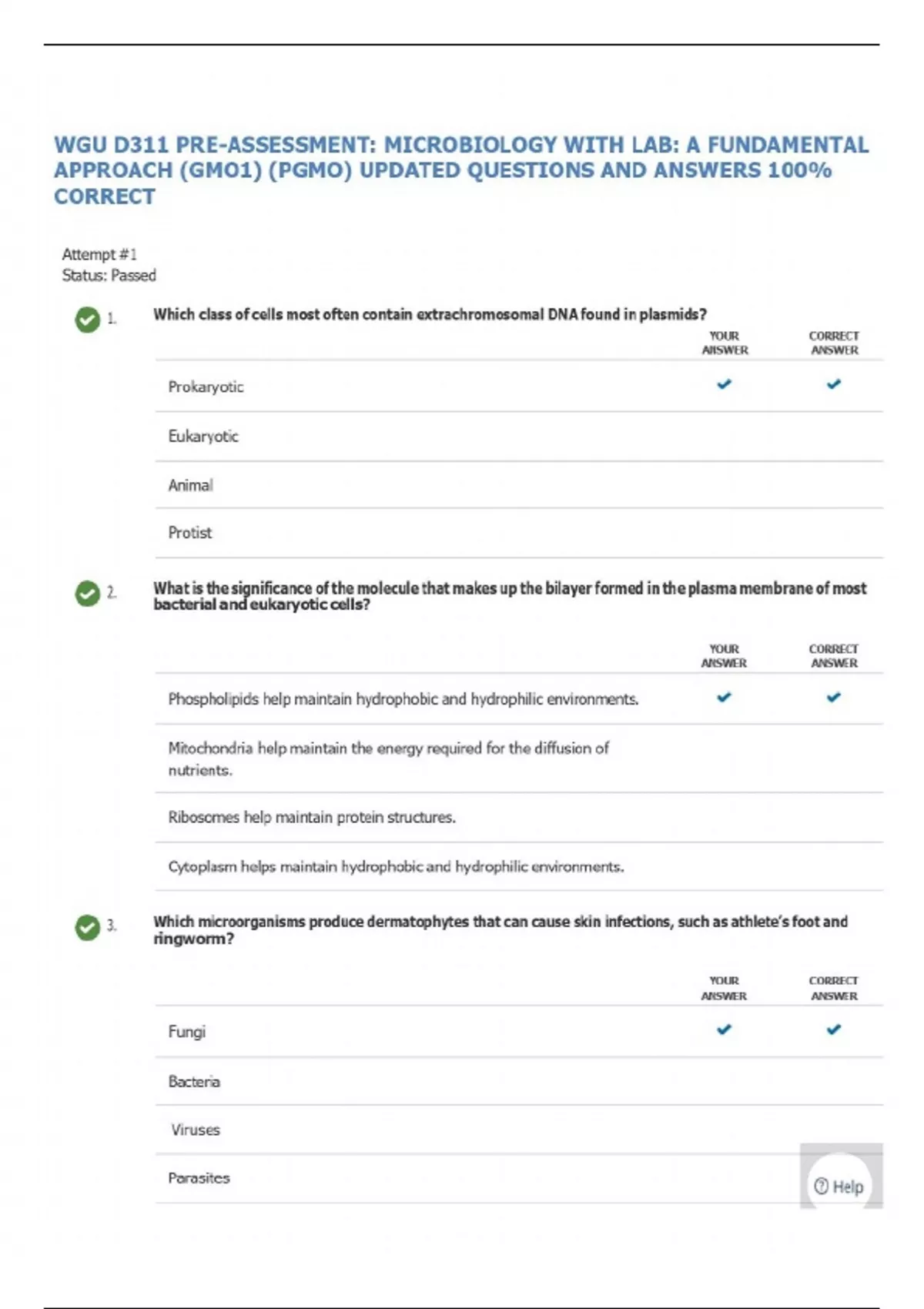The height and width of the screenshot is (1309, 924).
Task: Choose the Mitochondria answer option
Action: tap(388, 758)
